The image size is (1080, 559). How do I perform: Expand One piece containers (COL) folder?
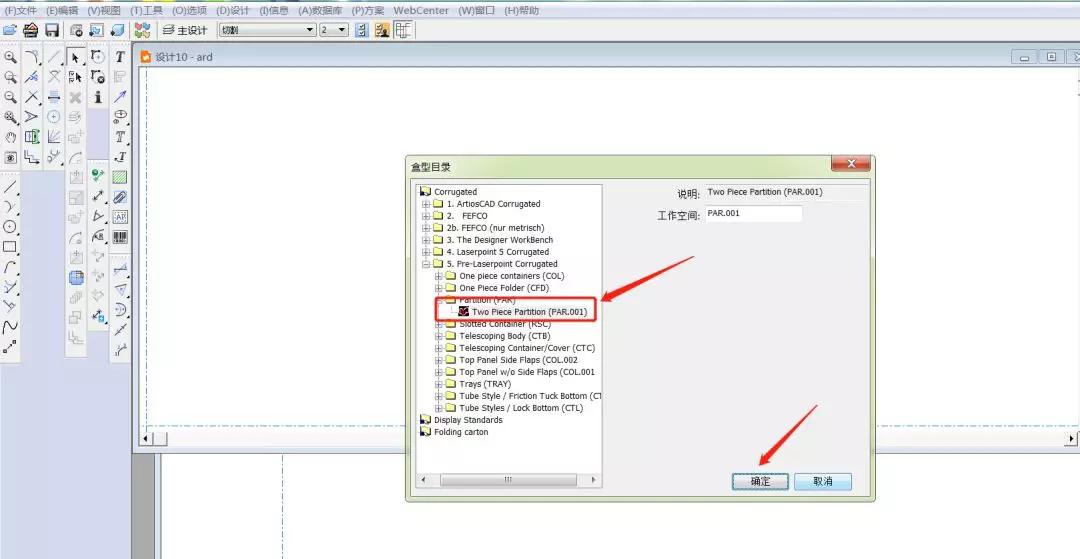(x=438, y=276)
